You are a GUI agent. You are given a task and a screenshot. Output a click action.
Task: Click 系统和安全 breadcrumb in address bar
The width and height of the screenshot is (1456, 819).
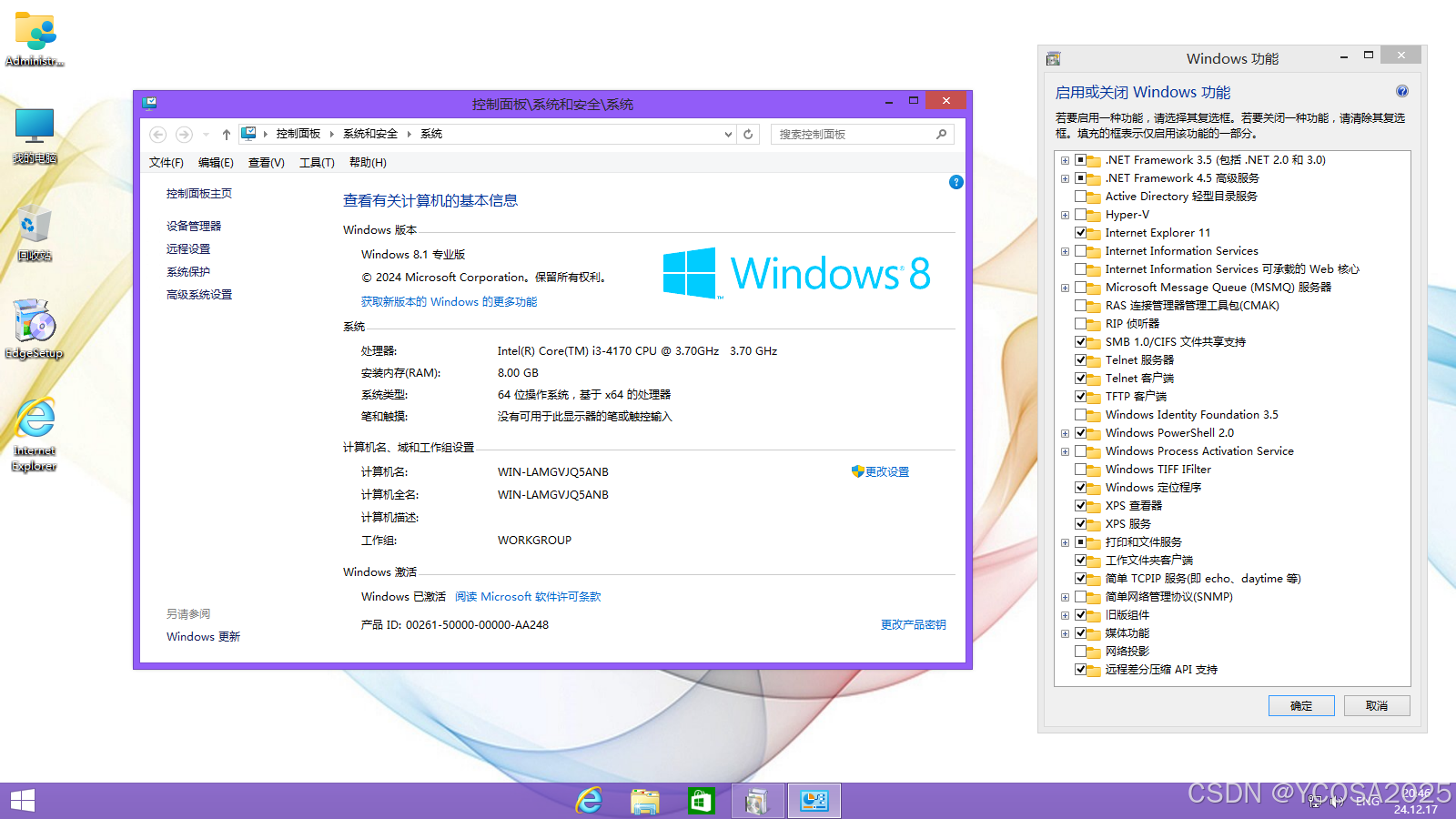pos(370,134)
